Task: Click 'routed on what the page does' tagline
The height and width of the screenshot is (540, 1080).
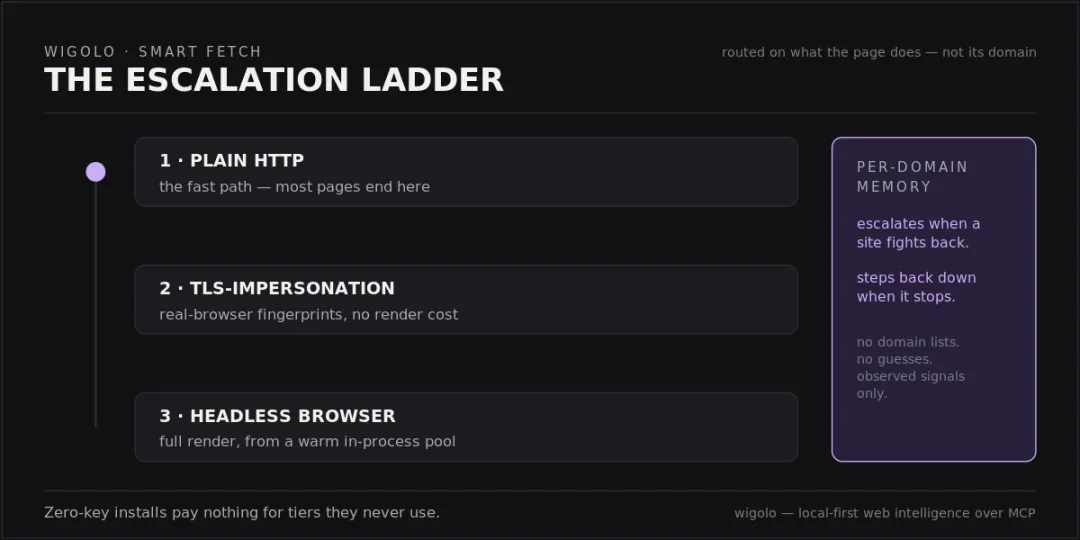Action: coord(879,52)
